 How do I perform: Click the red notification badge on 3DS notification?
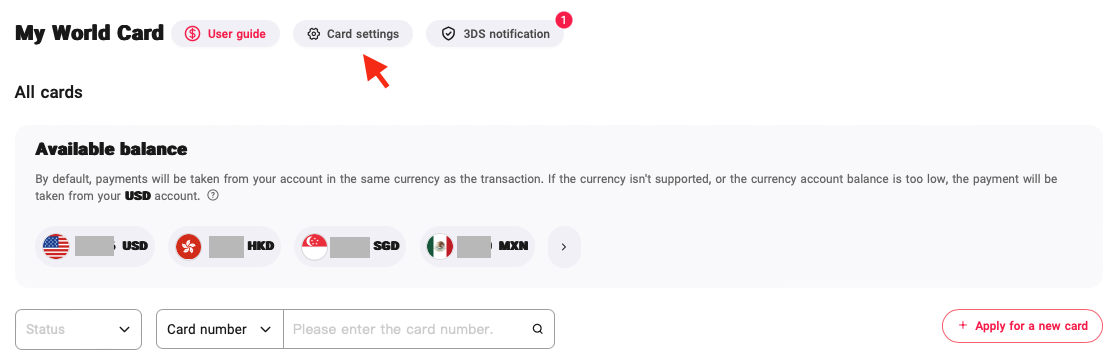coord(563,20)
